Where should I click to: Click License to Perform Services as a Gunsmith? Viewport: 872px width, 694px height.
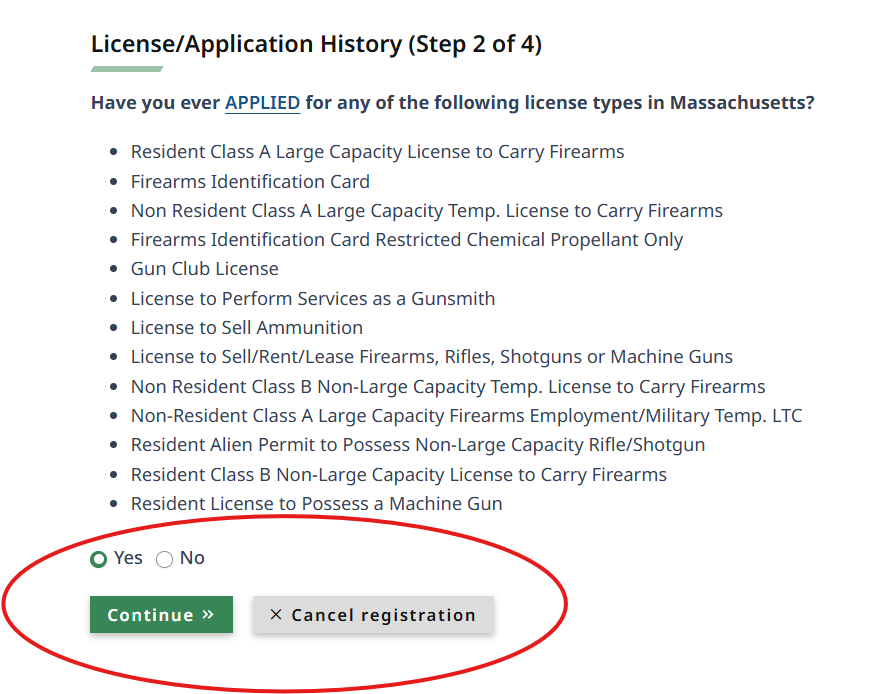tap(312, 299)
